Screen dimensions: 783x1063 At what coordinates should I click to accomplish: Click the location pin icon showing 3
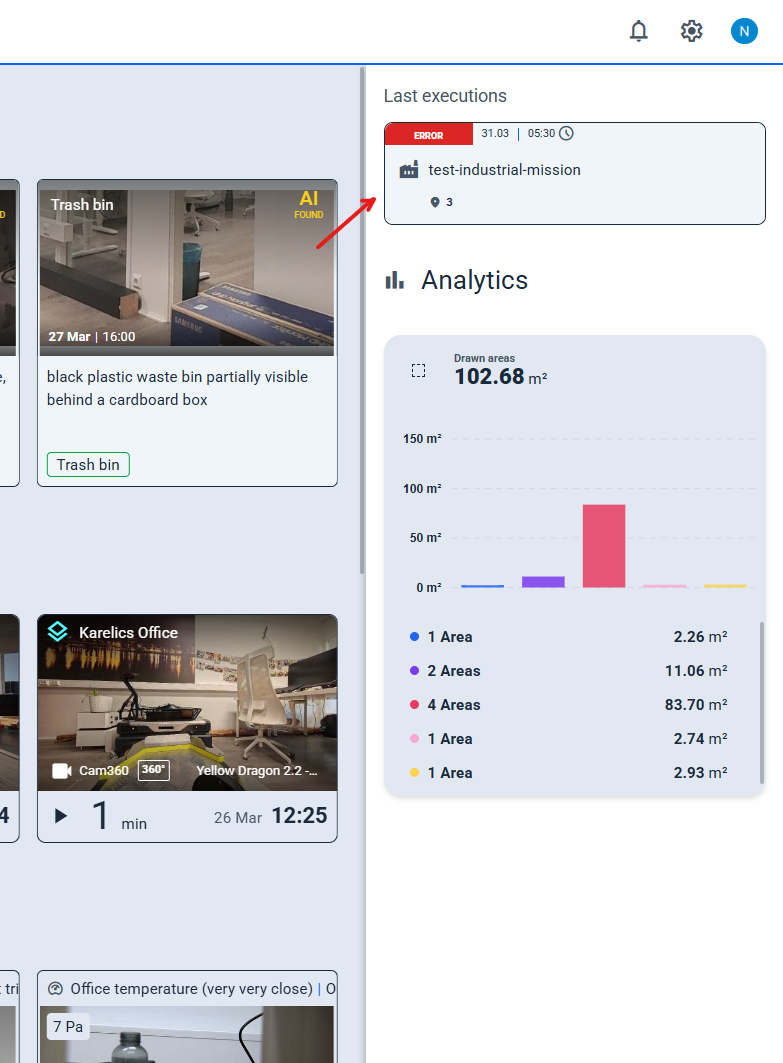point(435,202)
